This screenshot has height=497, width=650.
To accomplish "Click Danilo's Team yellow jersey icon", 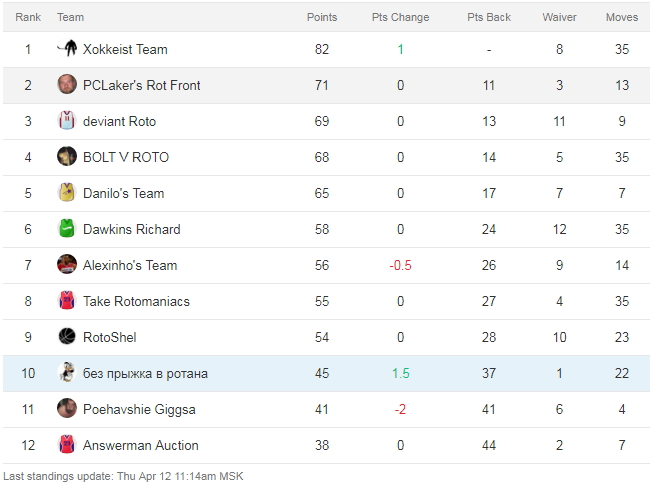I will pos(67,193).
